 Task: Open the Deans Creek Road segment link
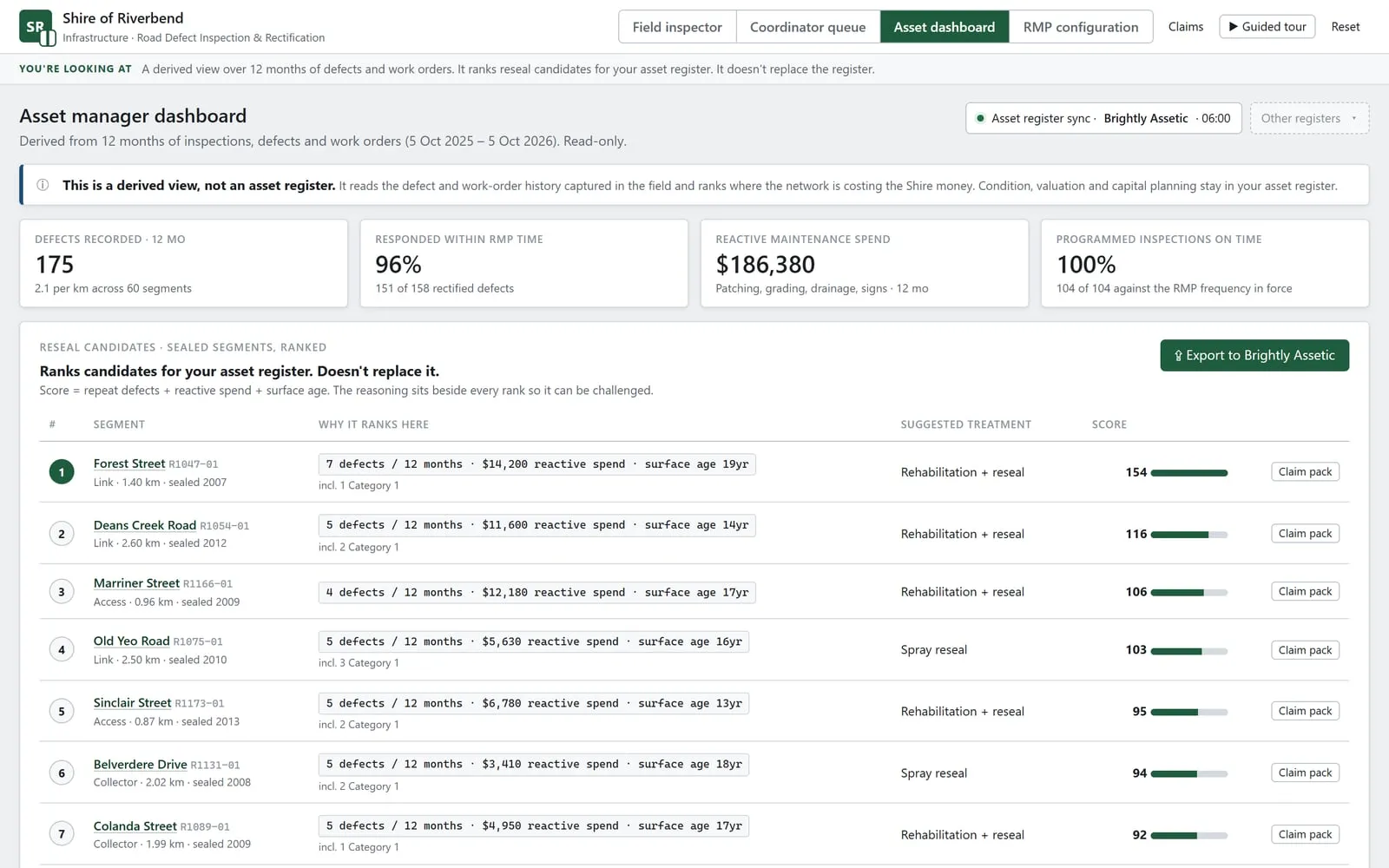[x=145, y=525]
